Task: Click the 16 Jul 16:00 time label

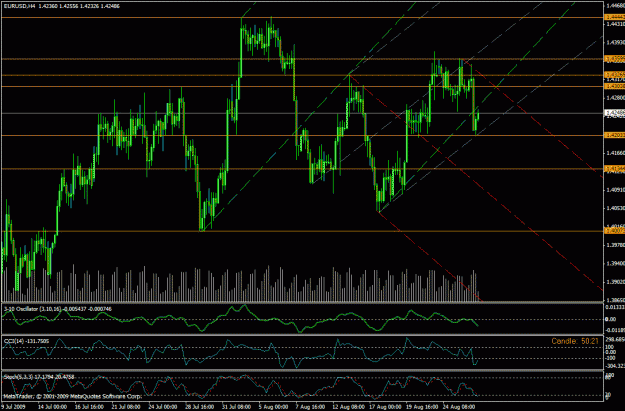Action: coord(90,407)
